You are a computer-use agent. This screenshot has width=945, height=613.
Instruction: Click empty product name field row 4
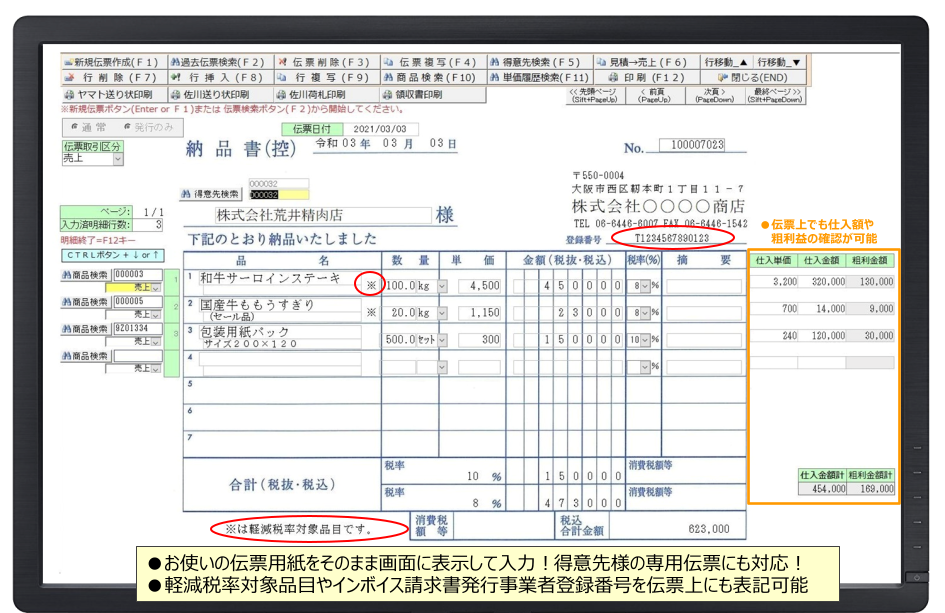(x=280, y=359)
